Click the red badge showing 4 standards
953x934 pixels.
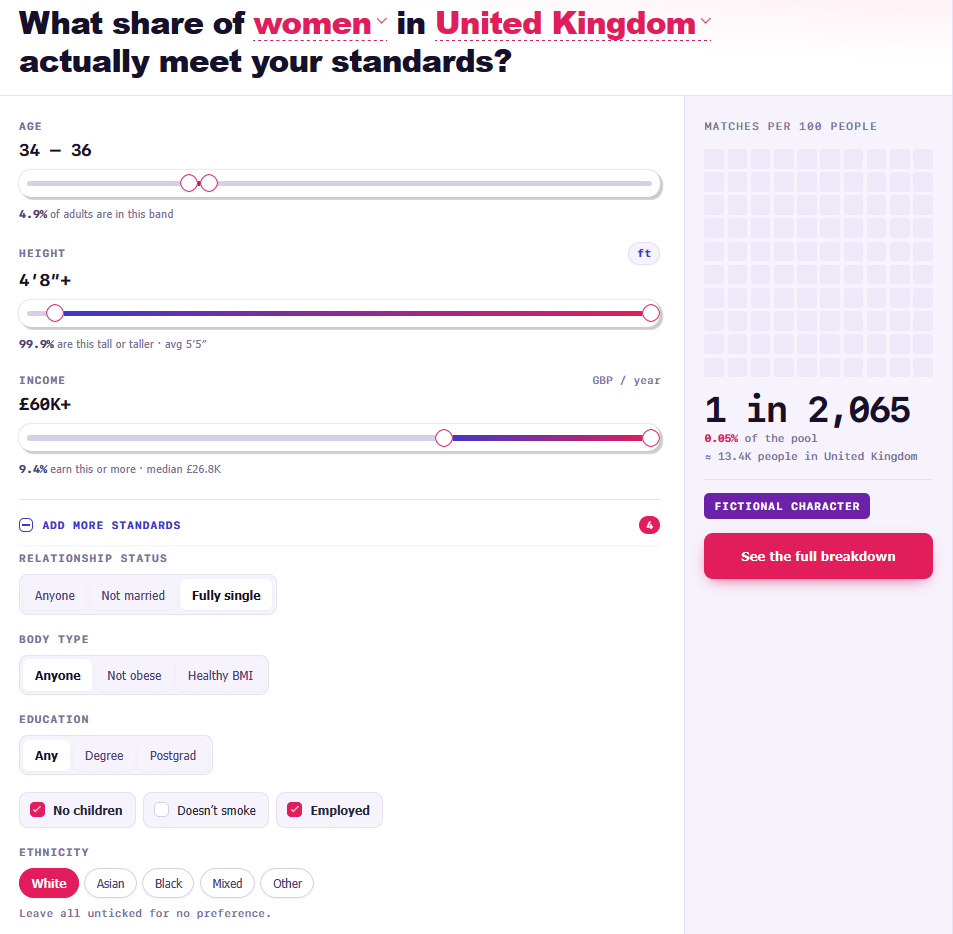click(649, 525)
